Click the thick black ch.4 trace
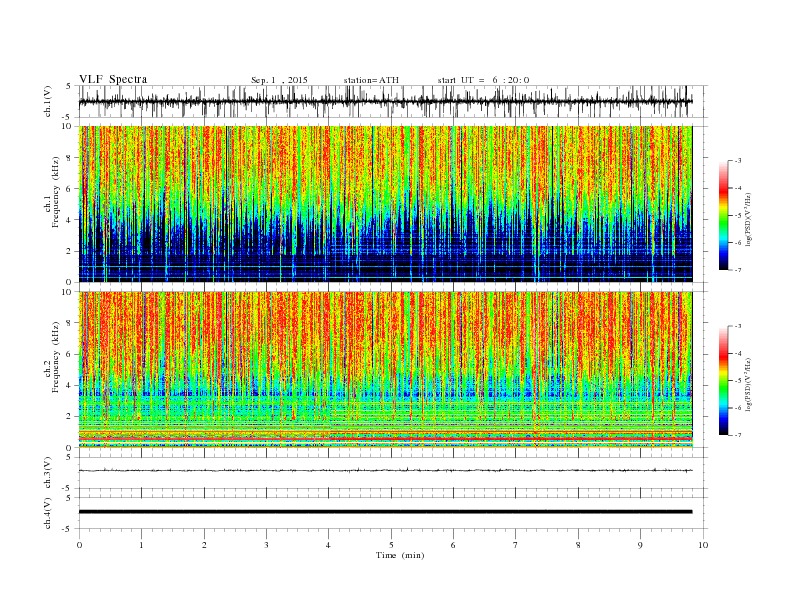This screenshot has height=612, width=792. pos(385,512)
